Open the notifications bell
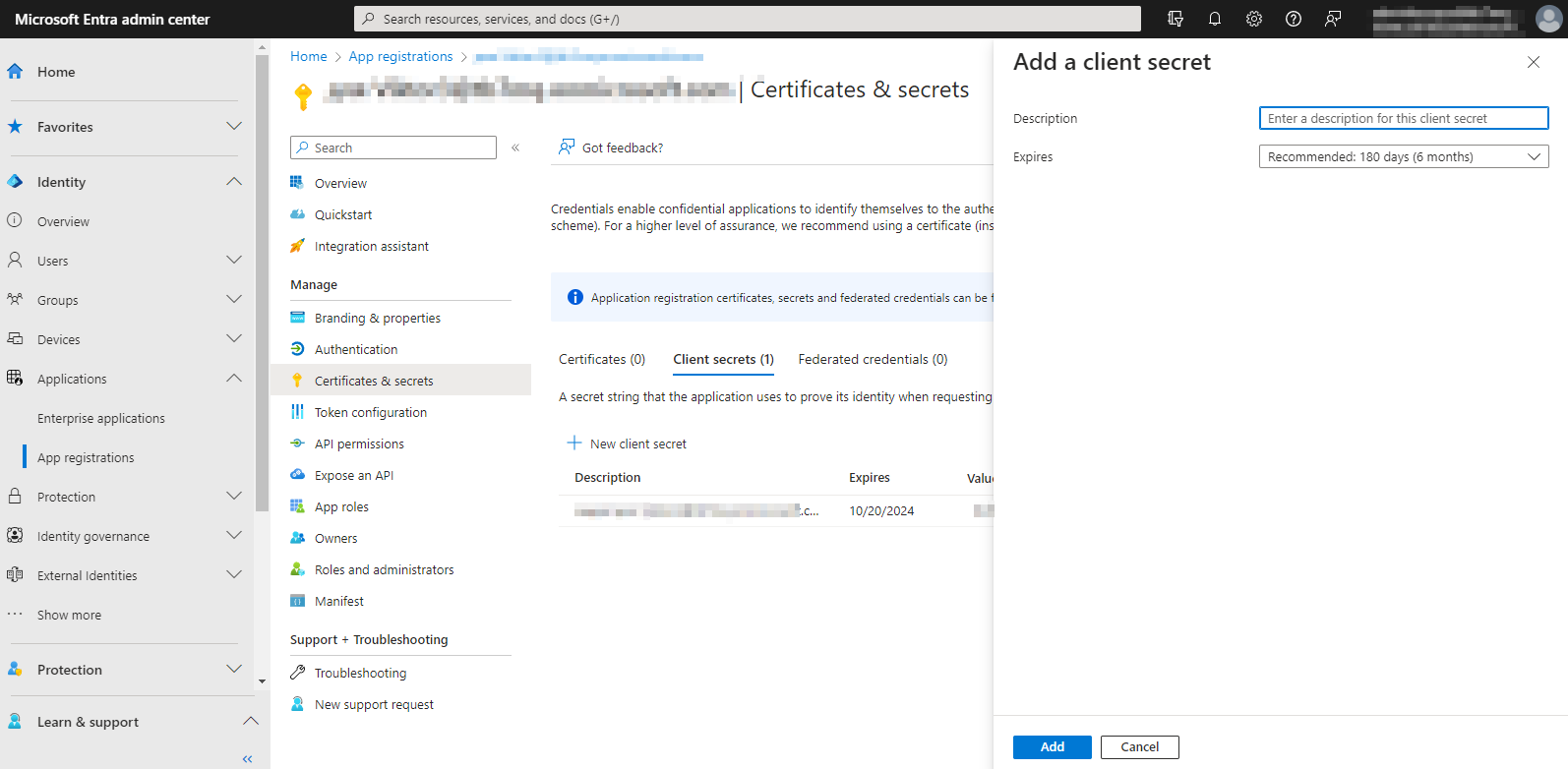 tap(1215, 19)
